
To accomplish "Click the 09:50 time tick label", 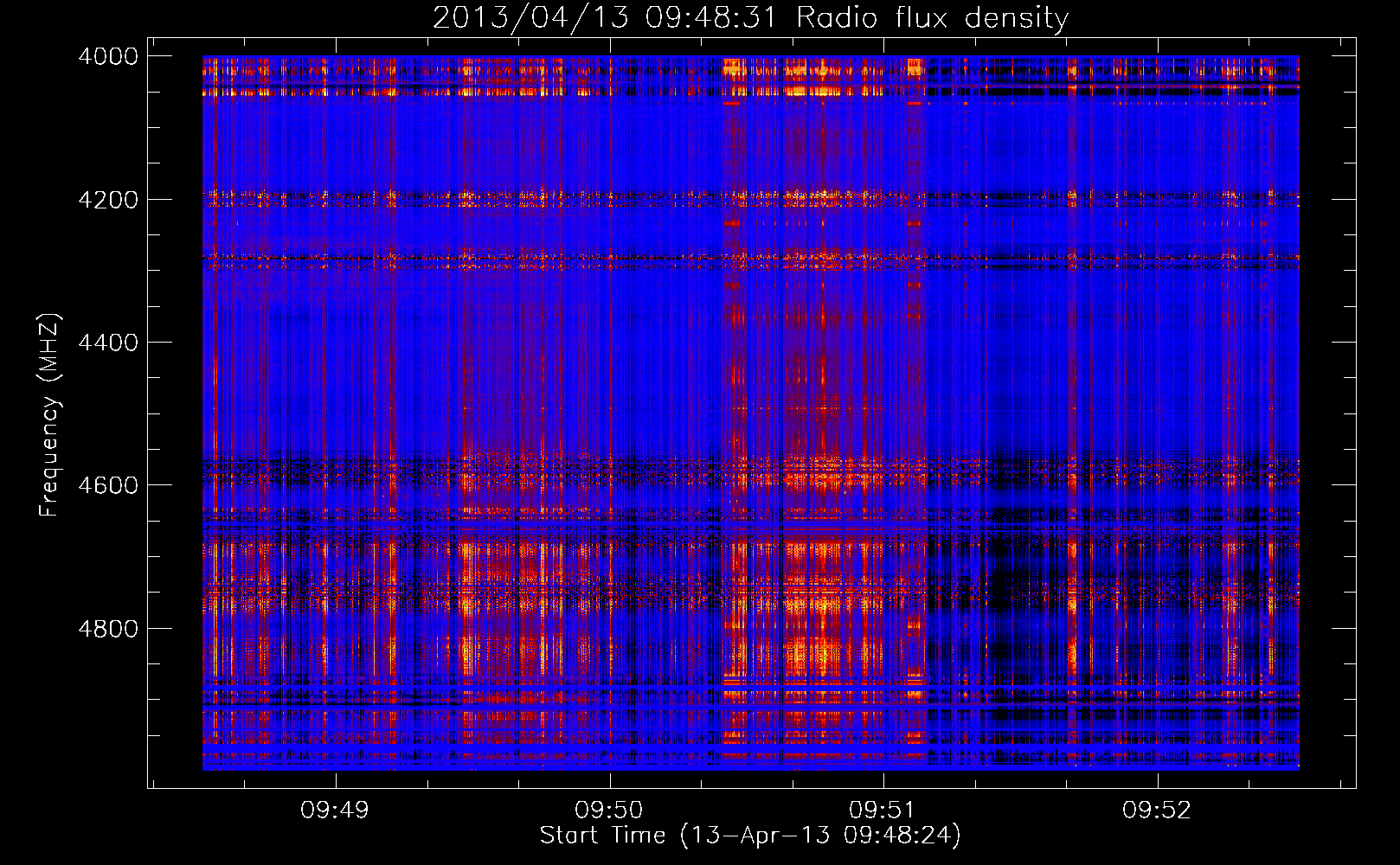I will 609,811.
